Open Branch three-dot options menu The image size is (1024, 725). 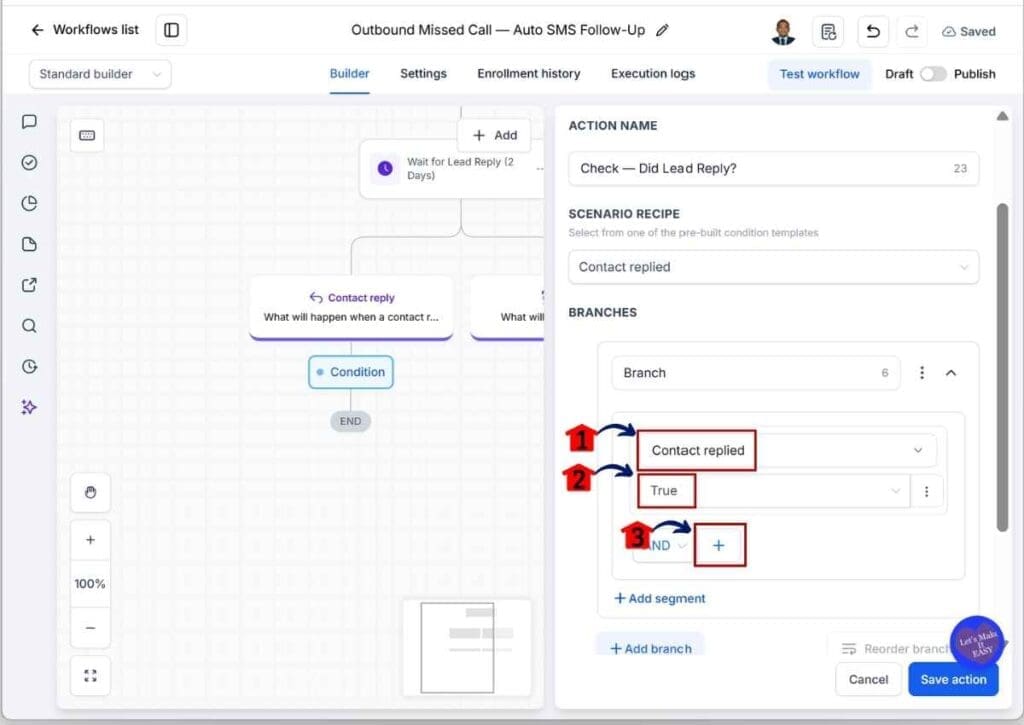(921, 373)
